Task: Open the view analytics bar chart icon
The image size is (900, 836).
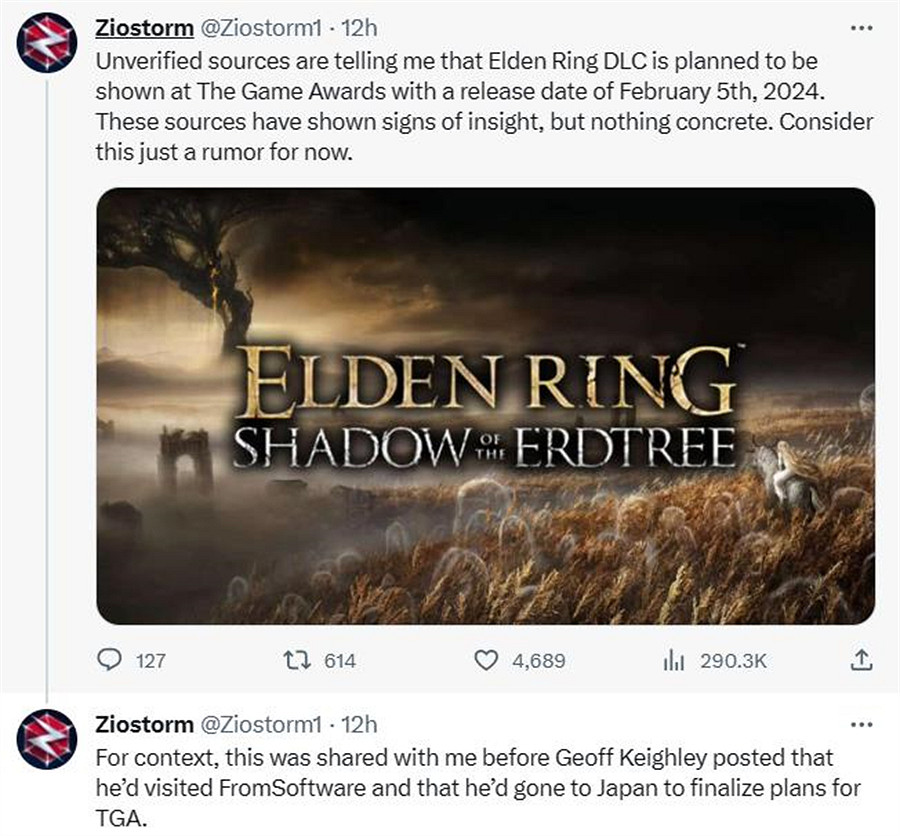Action: 672,660
